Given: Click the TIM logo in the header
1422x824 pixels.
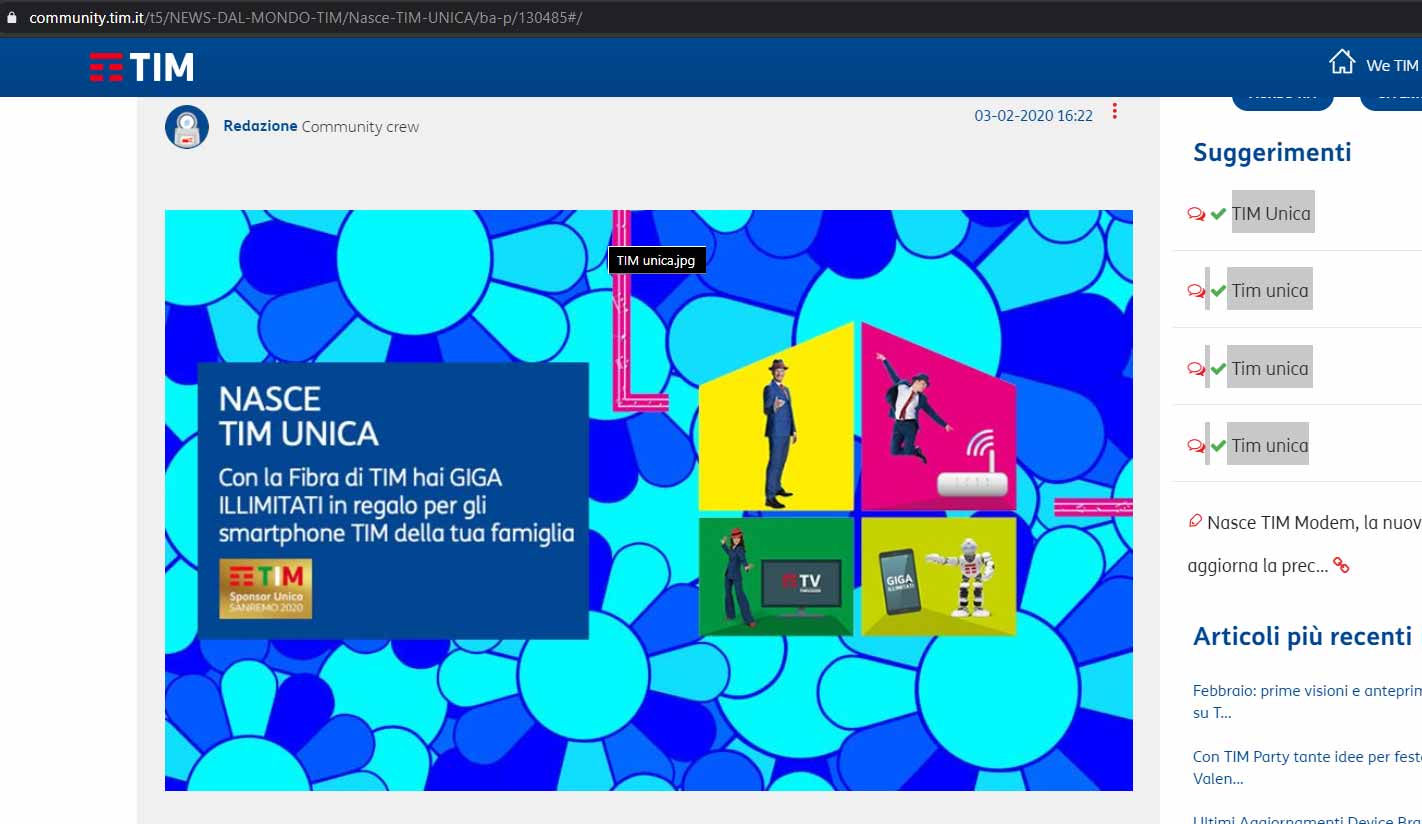Looking at the screenshot, I should (141, 67).
